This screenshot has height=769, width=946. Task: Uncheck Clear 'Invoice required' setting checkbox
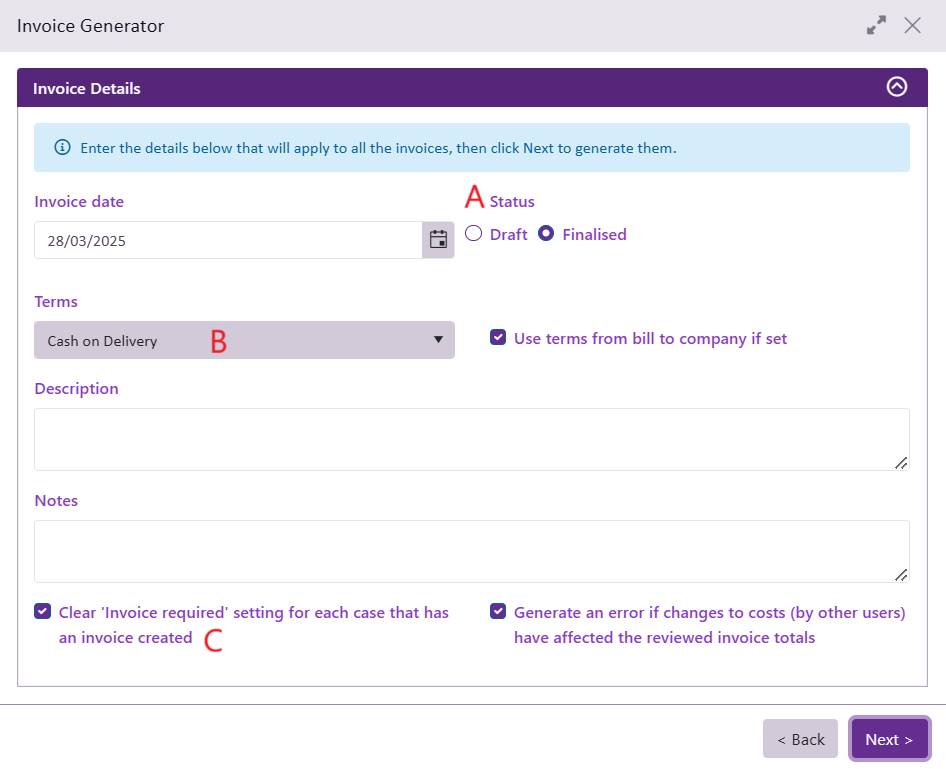click(42, 612)
